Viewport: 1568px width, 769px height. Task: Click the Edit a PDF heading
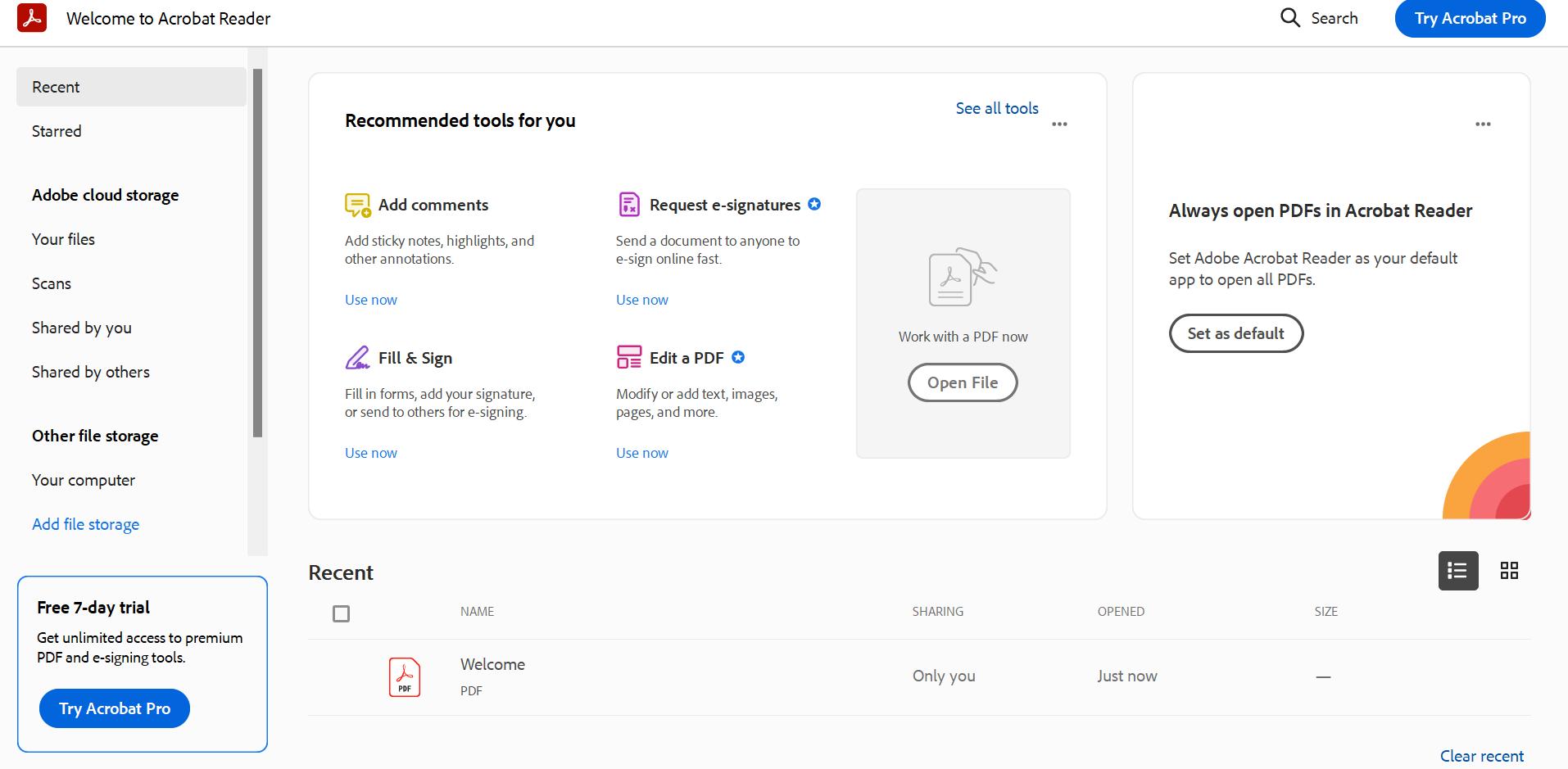tap(687, 358)
